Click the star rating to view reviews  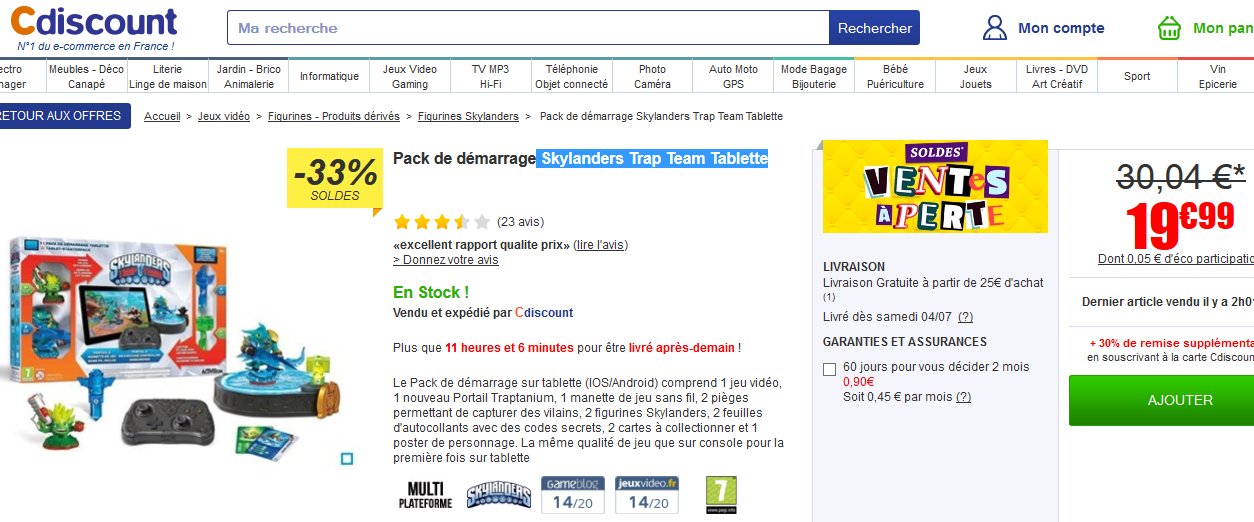click(x=442, y=222)
